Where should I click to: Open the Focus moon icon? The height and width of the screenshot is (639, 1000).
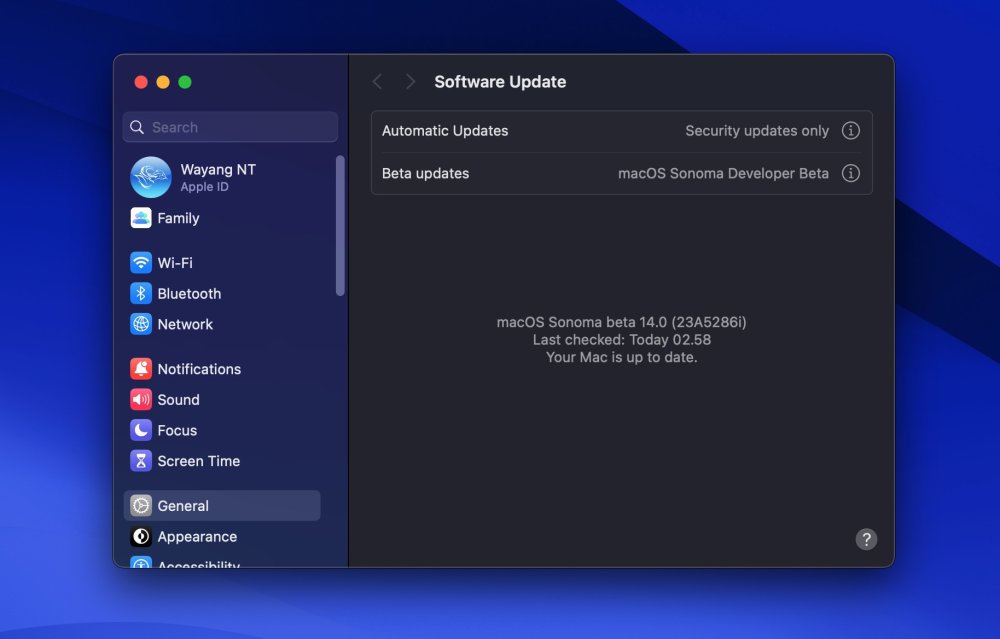(x=141, y=430)
